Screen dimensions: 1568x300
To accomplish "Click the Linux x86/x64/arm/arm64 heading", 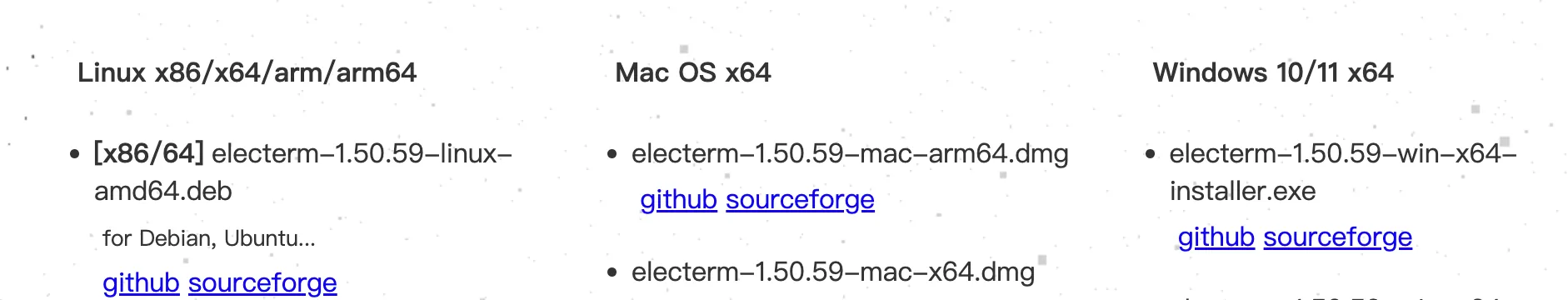I will pos(247,72).
